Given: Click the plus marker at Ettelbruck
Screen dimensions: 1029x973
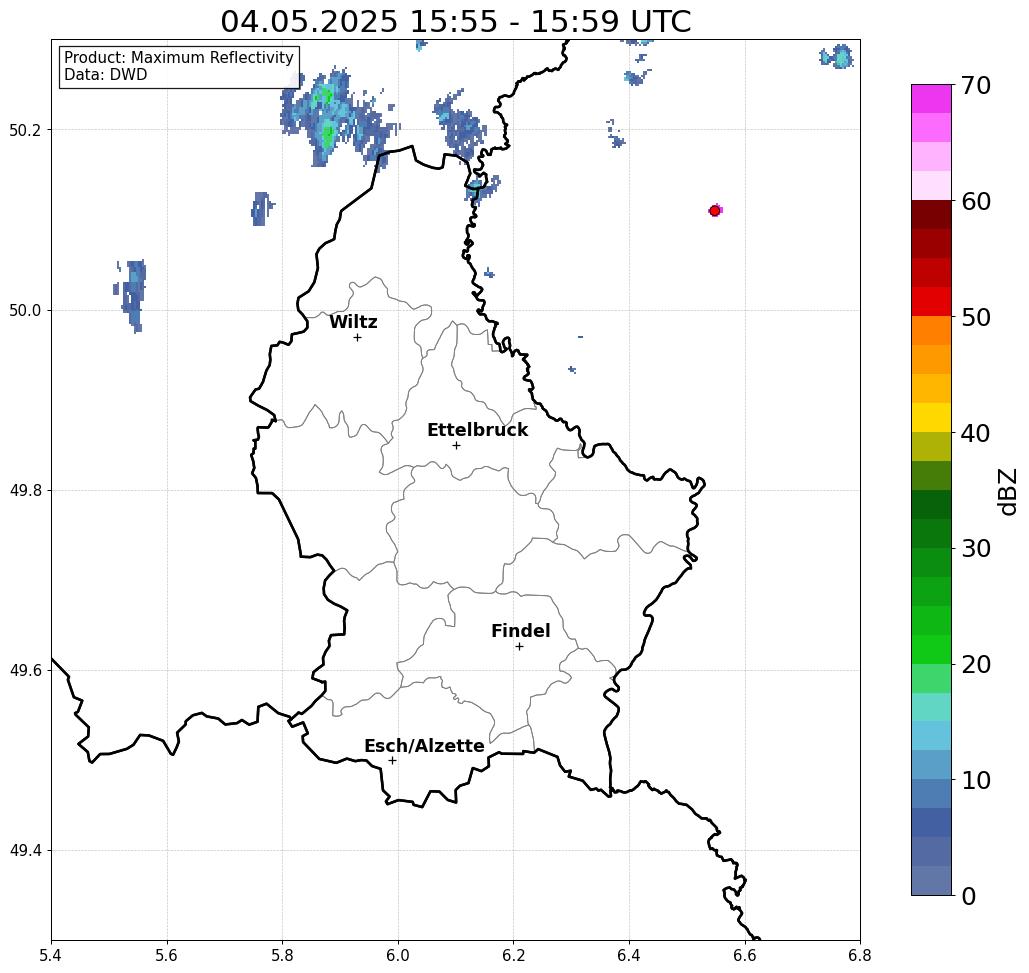Looking at the screenshot, I should [457, 445].
